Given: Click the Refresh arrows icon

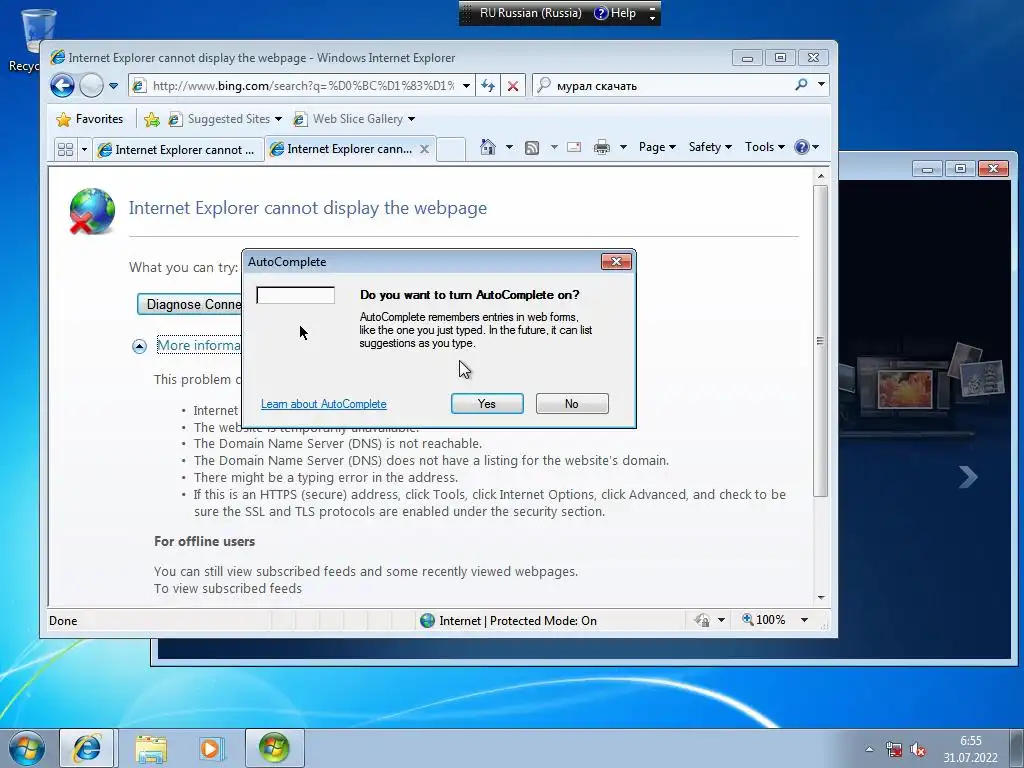Looking at the screenshot, I should (x=488, y=86).
